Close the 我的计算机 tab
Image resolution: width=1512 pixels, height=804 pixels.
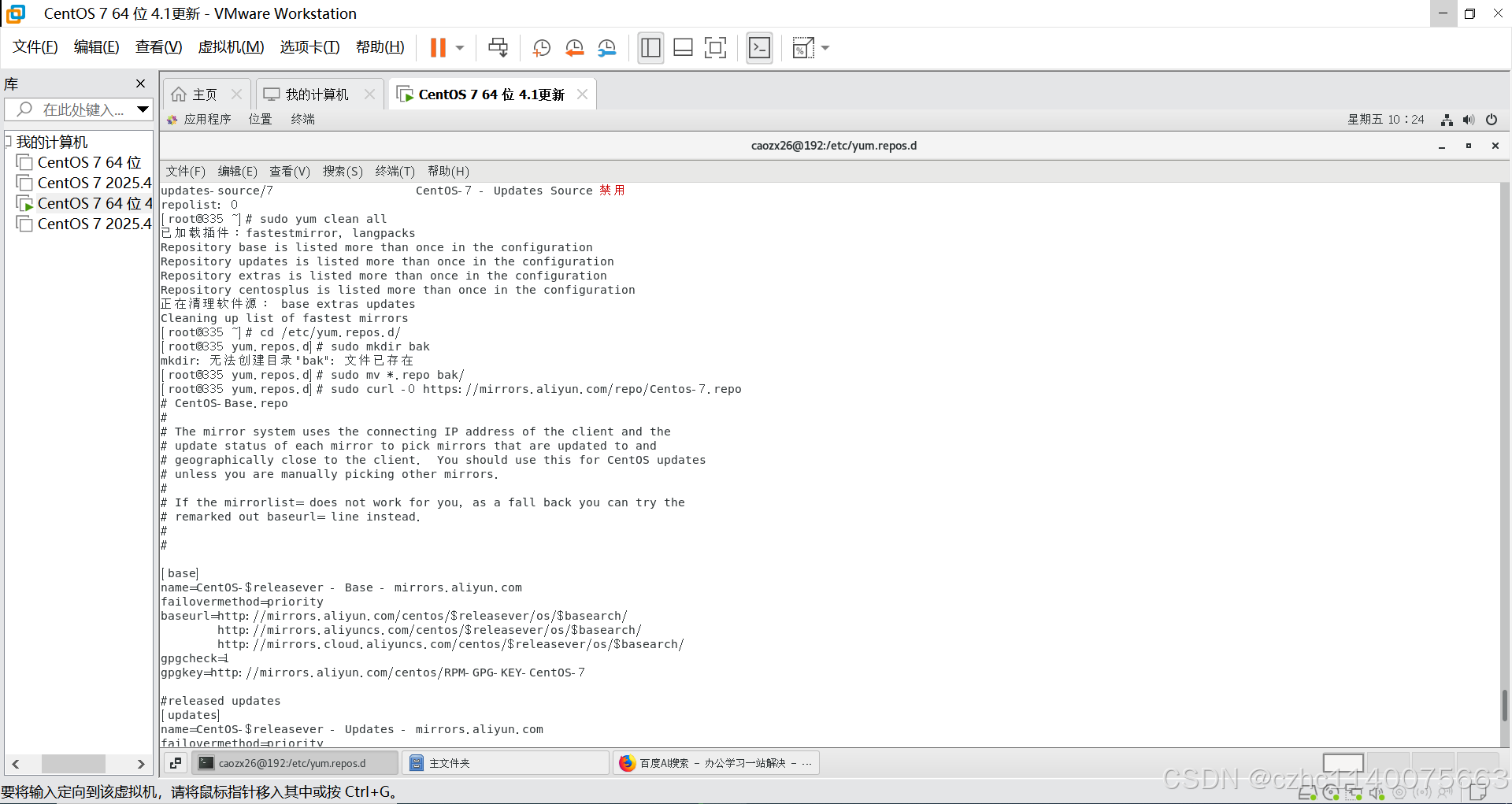point(369,94)
